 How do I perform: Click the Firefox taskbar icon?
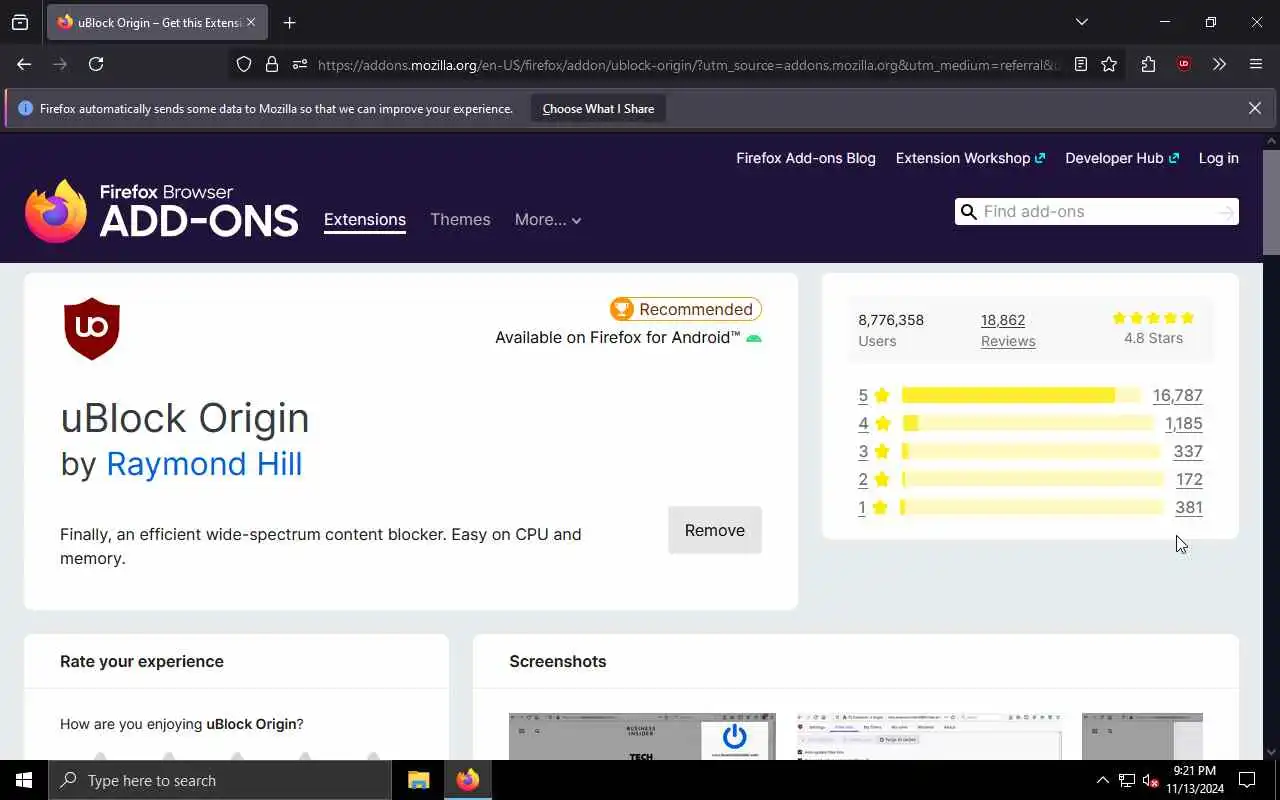click(x=468, y=780)
